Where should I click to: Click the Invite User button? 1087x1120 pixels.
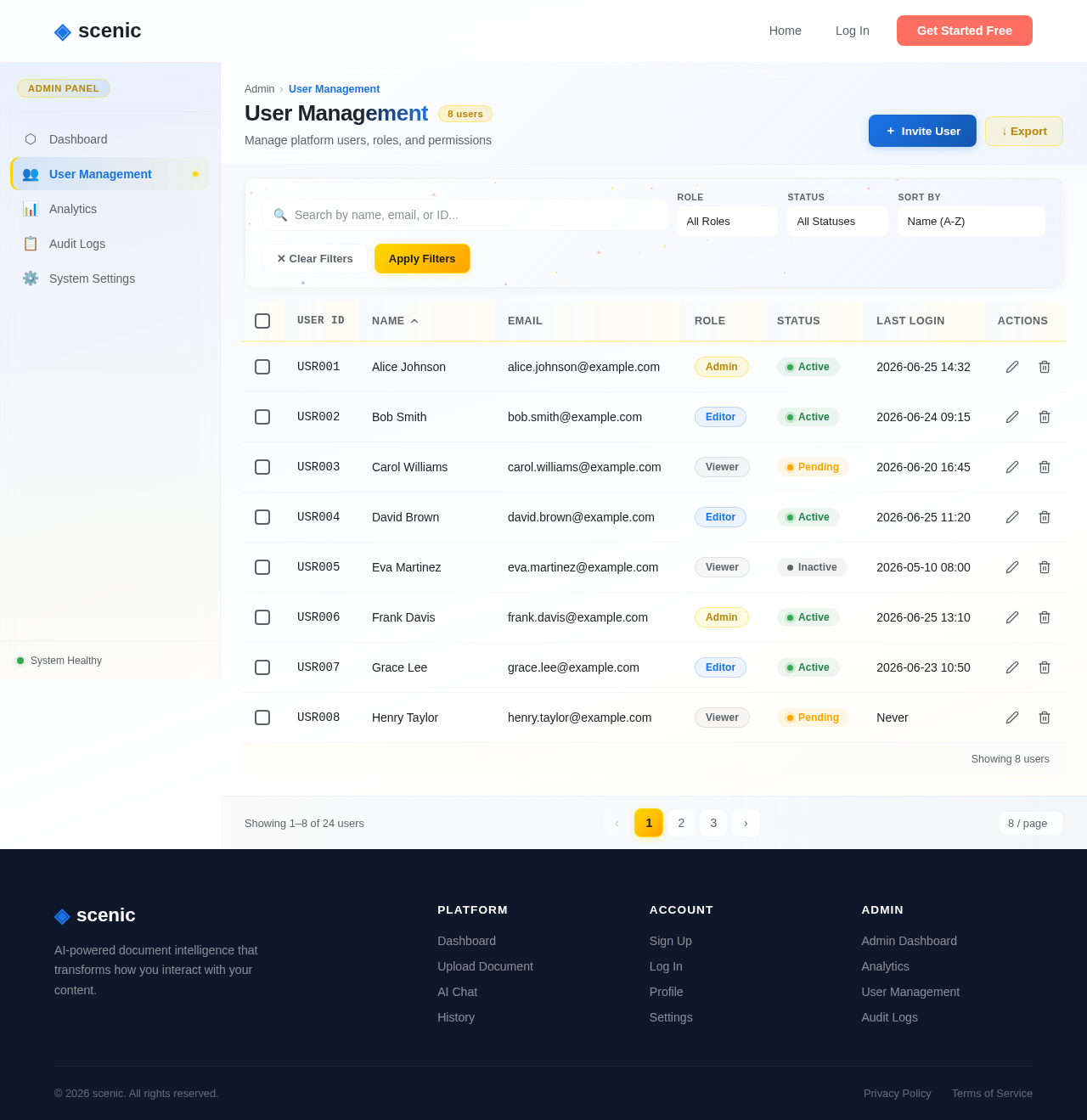pyautogui.click(x=922, y=131)
